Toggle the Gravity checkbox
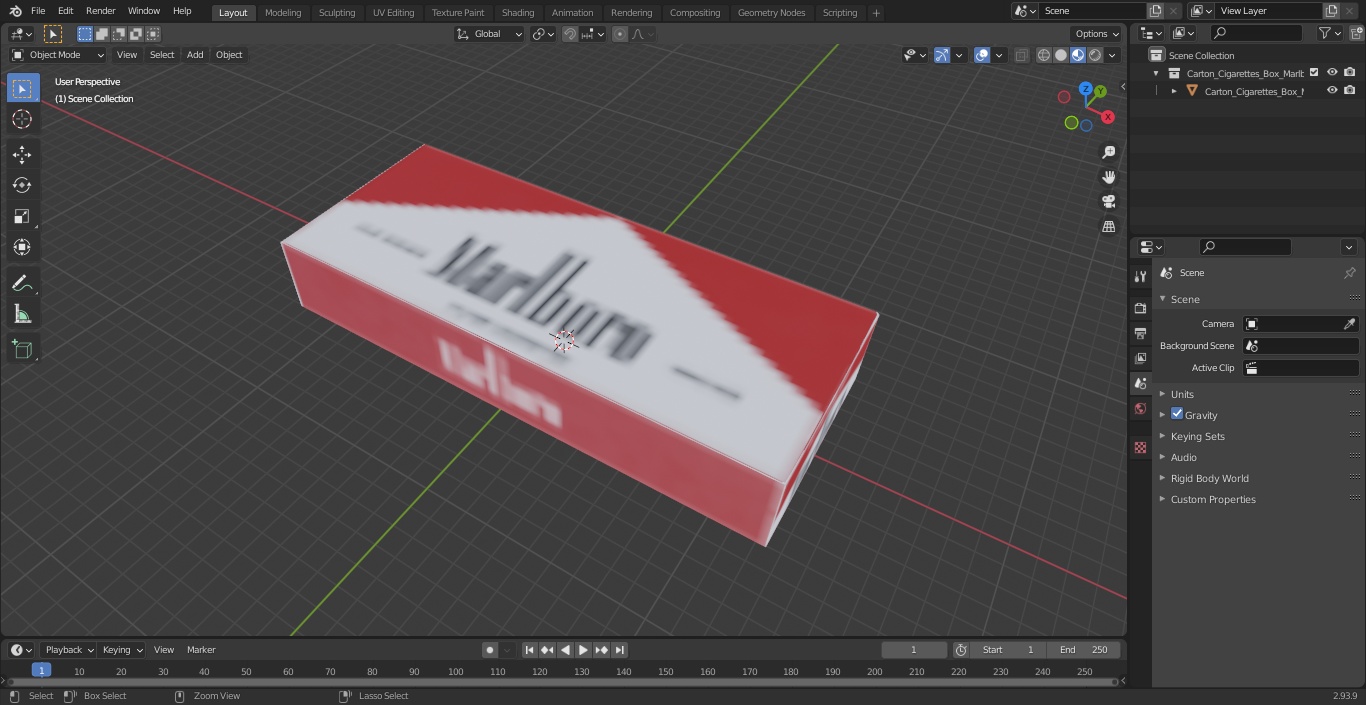This screenshot has width=1366, height=705. click(1177, 414)
